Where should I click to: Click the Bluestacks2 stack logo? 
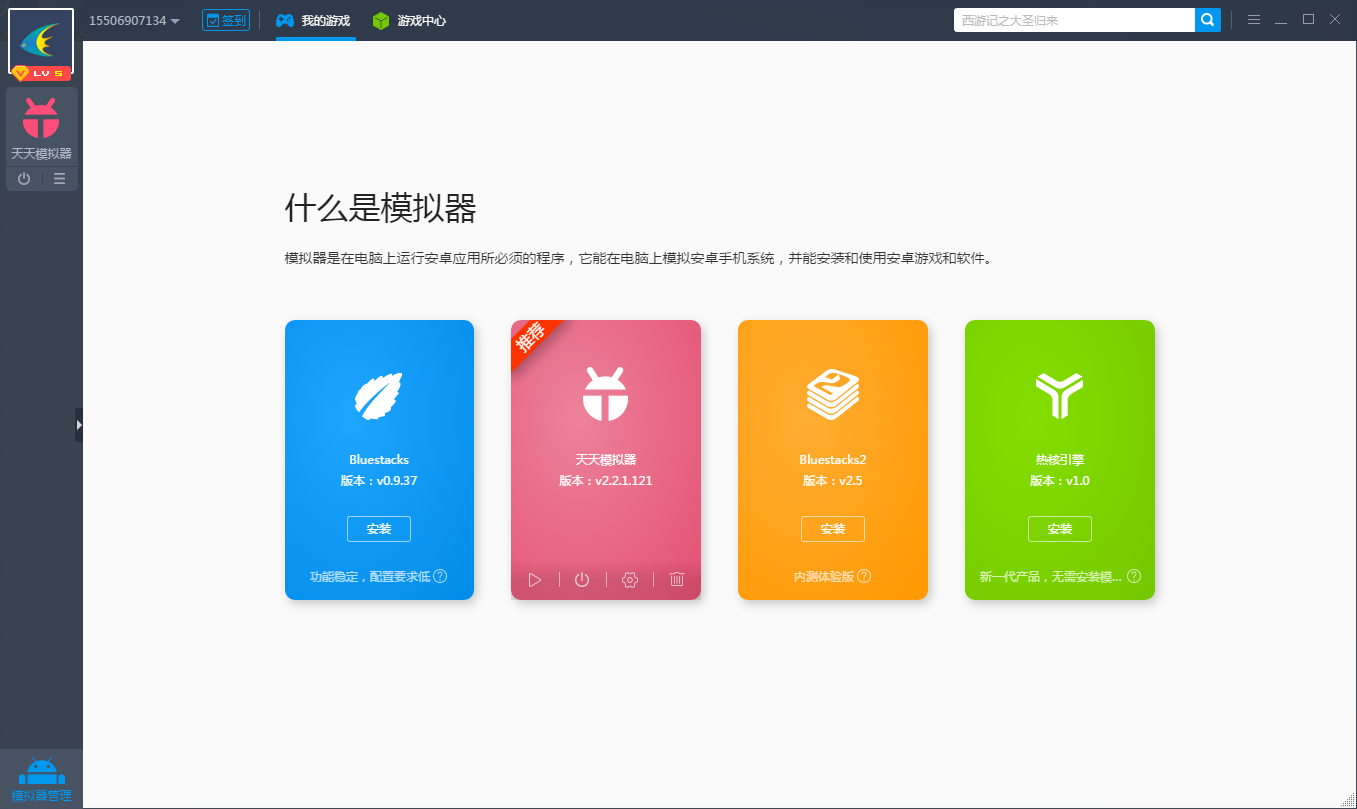tap(833, 394)
